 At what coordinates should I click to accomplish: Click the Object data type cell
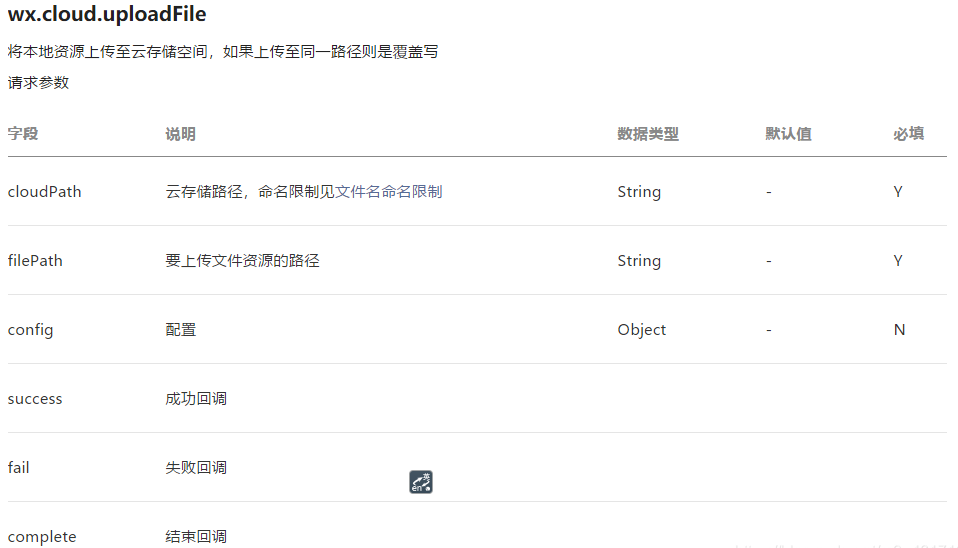click(x=642, y=330)
